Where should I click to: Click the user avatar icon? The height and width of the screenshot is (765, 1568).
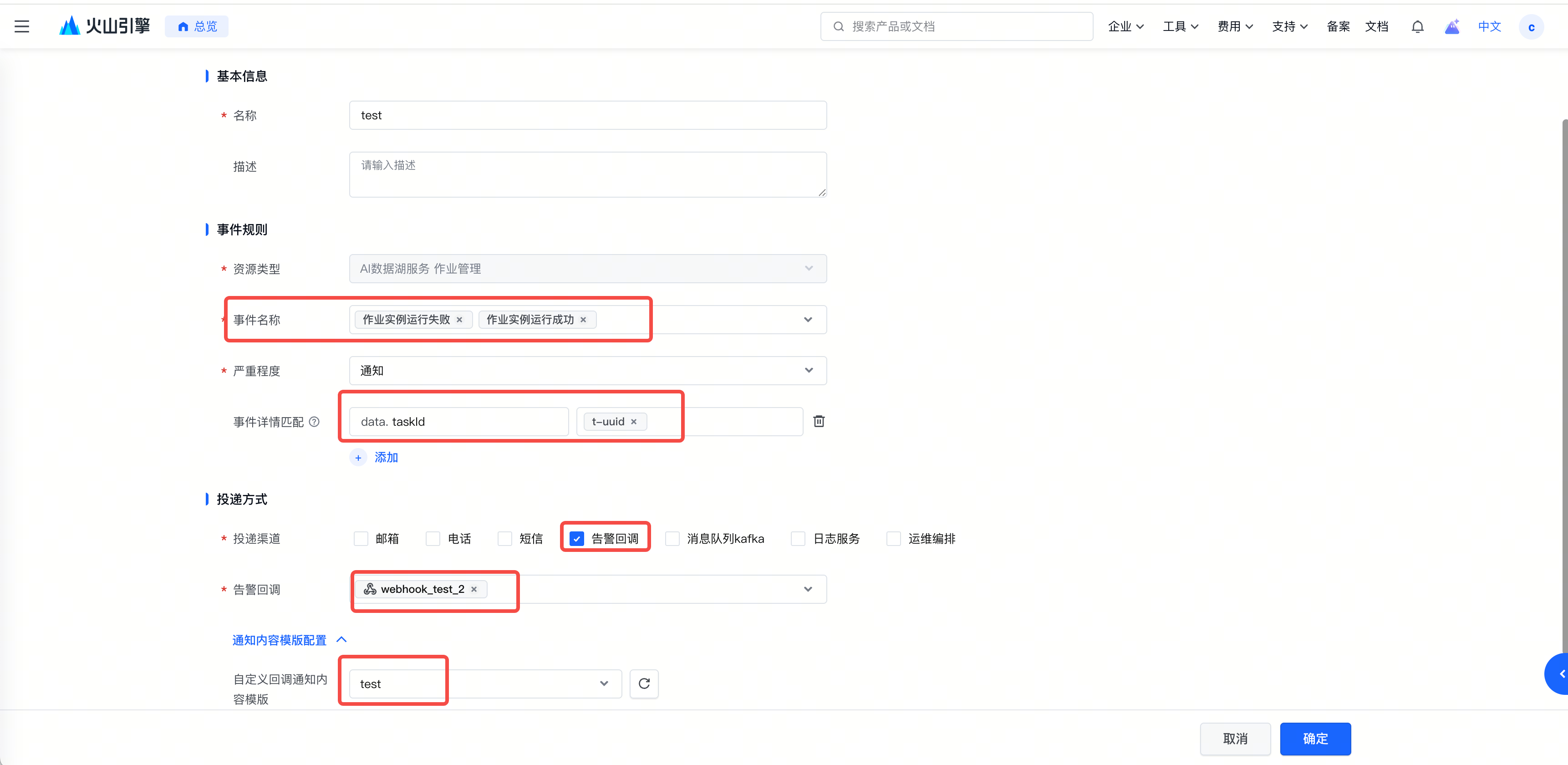(x=1531, y=27)
